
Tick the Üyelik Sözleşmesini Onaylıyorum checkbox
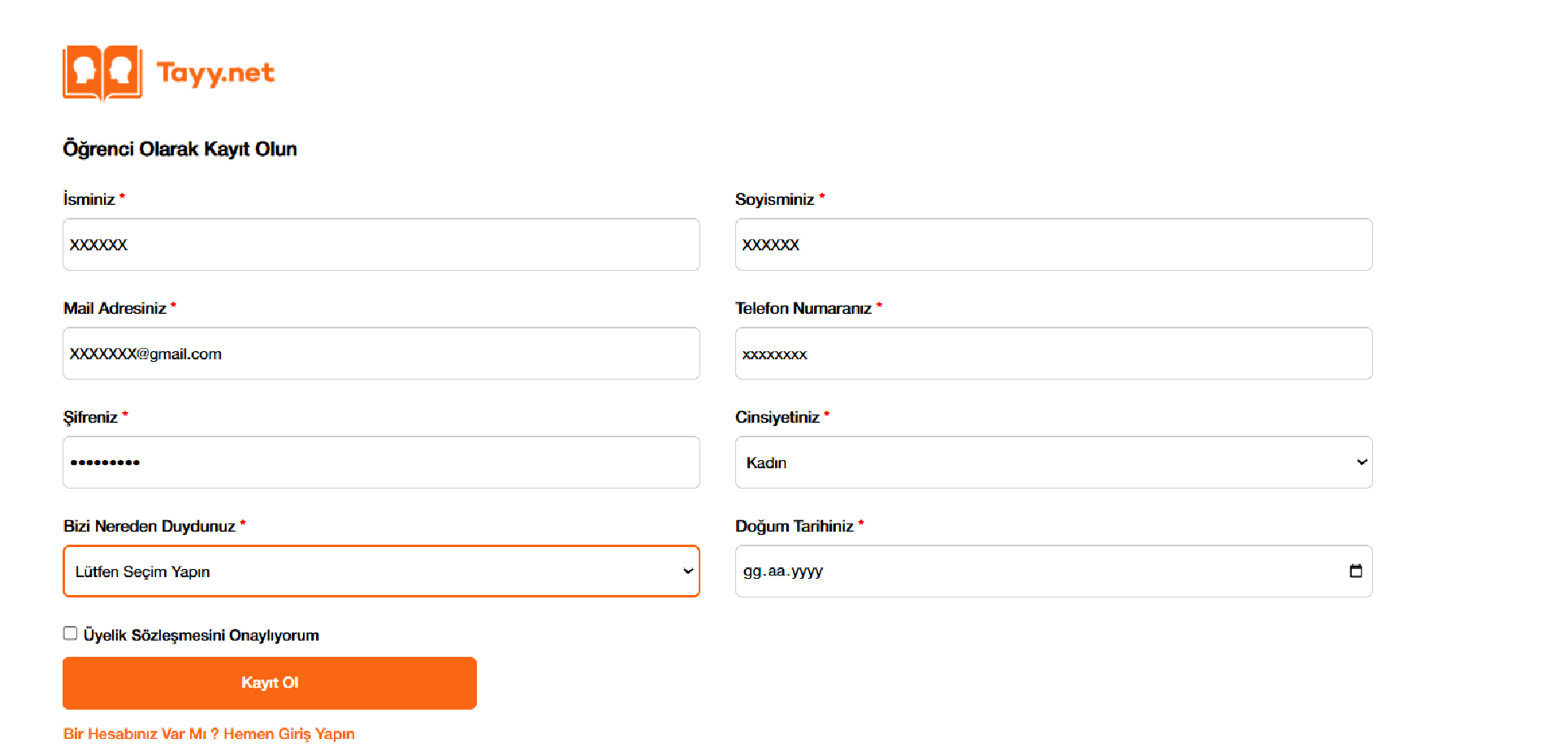71,633
